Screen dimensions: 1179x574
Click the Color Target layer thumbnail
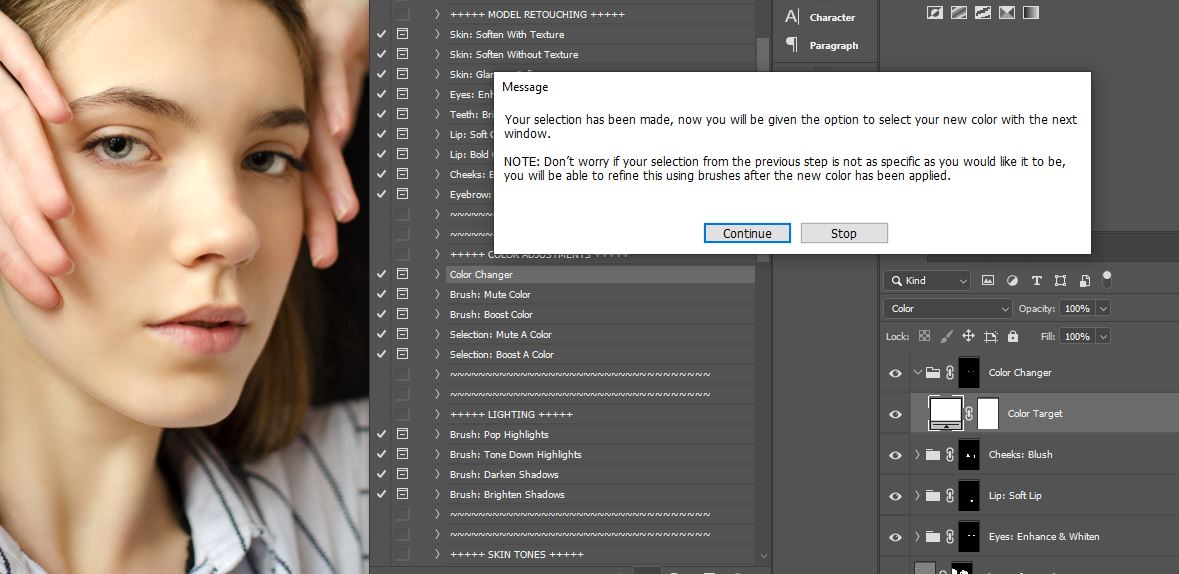[946, 413]
